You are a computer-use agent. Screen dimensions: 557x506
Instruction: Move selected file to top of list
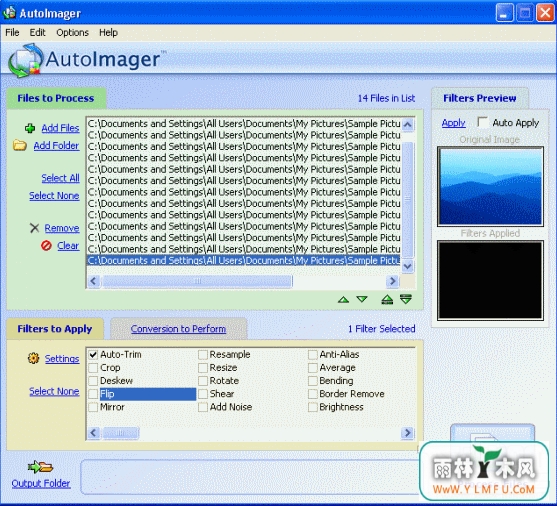387,300
